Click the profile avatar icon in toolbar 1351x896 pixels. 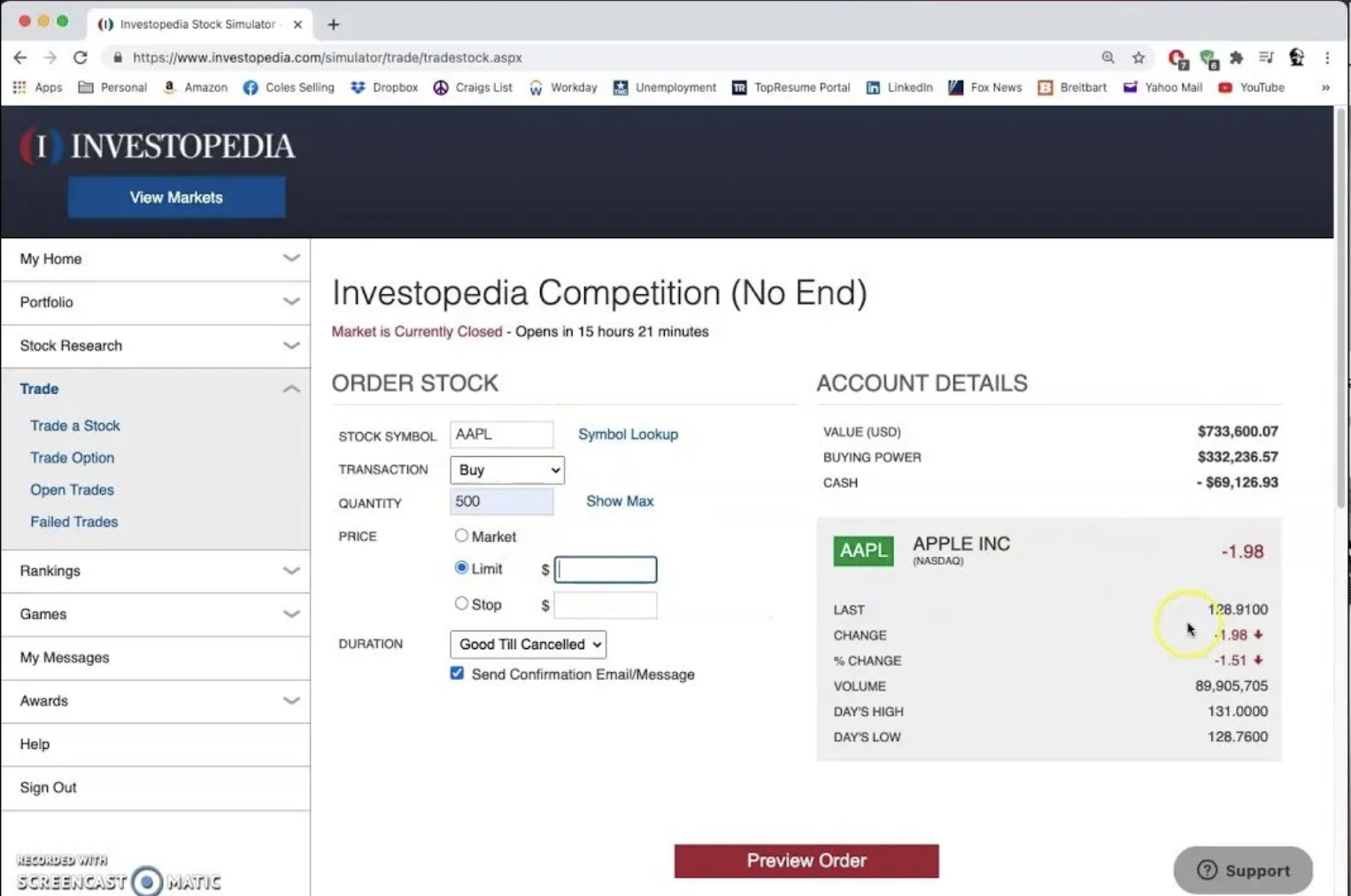1297,58
